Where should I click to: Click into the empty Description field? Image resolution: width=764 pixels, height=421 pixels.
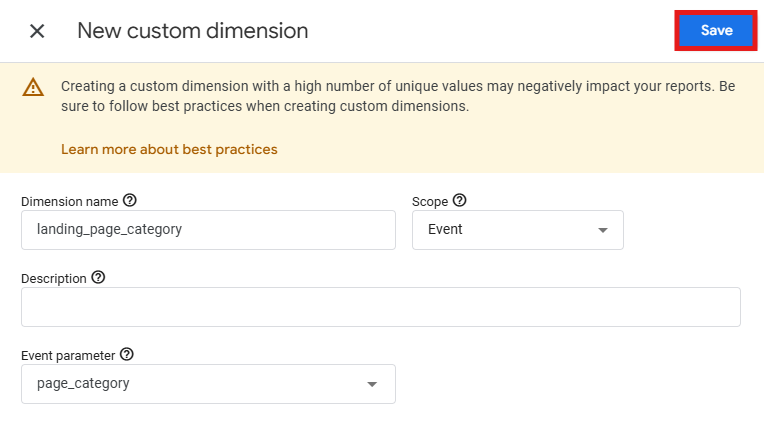point(381,307)
